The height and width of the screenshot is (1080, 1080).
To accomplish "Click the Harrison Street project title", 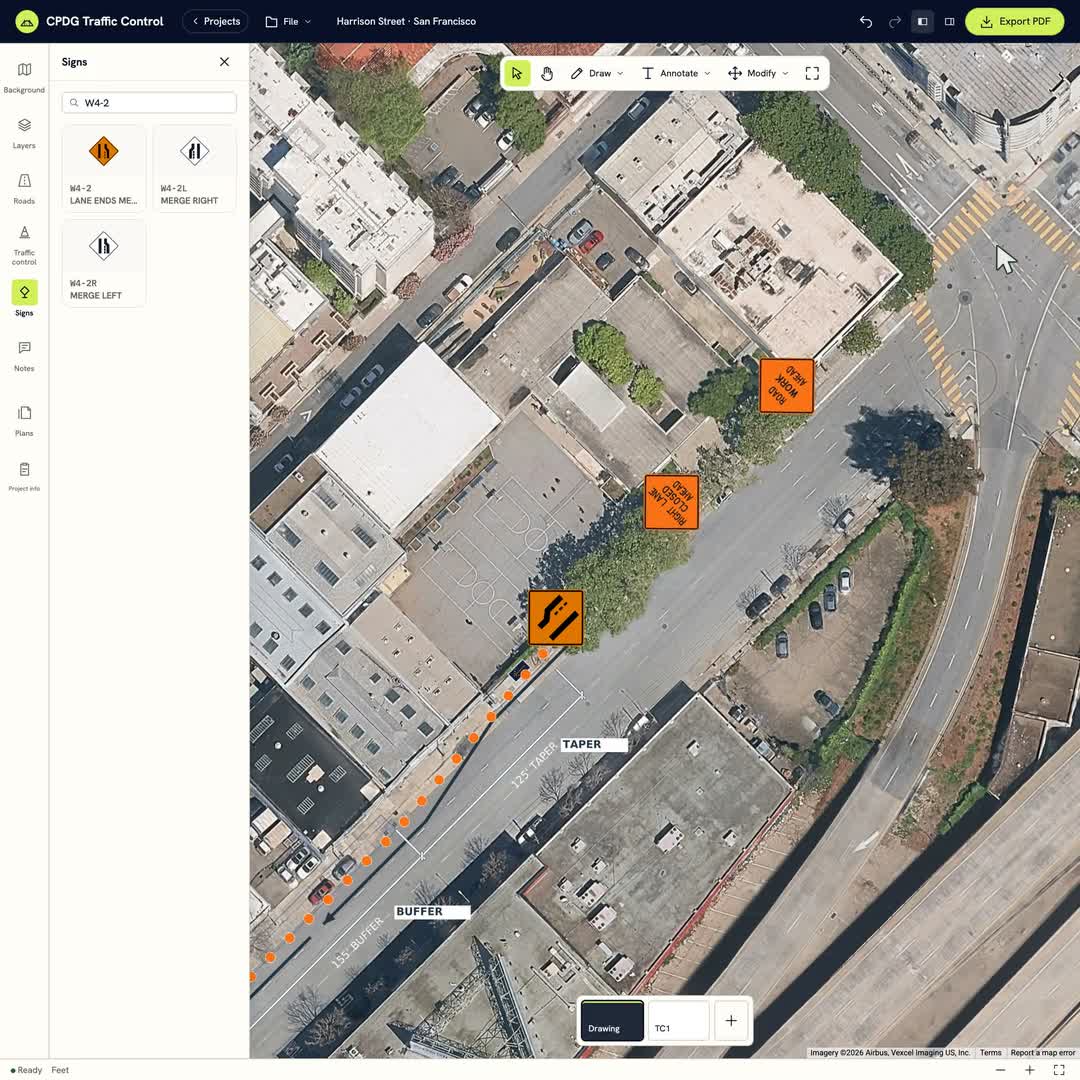I will pos(406,21).
